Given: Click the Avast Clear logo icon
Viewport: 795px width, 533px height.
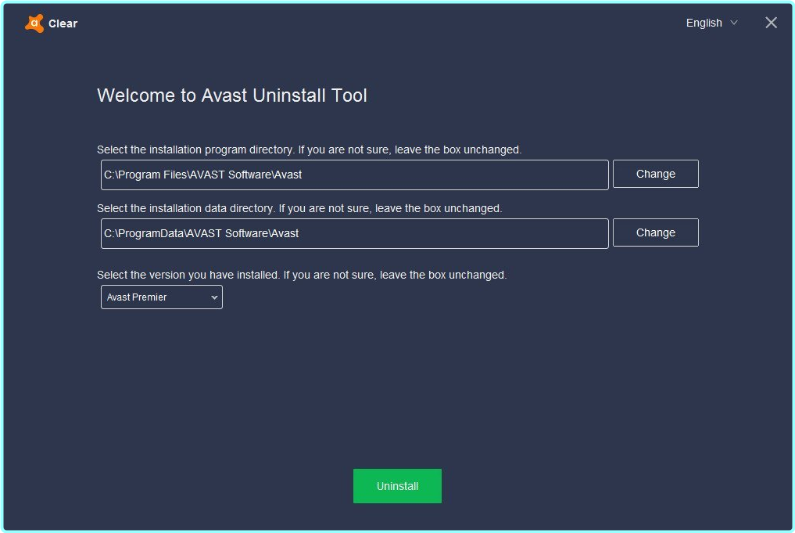Looking at the screenshot, I should (34, 23).
